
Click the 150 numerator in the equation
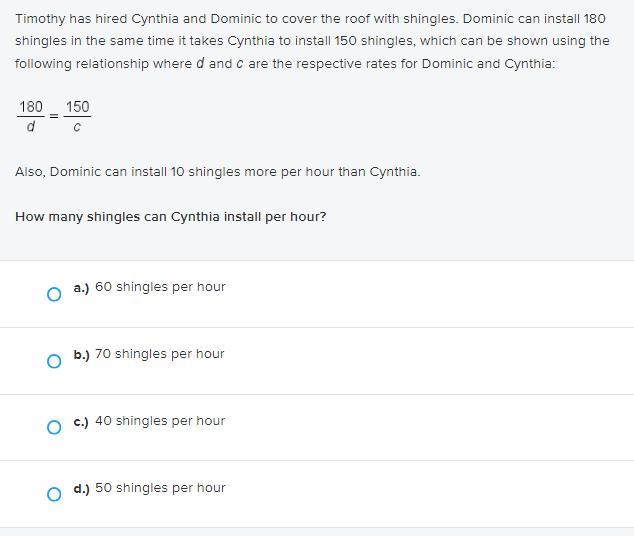[x=77, y=107]
